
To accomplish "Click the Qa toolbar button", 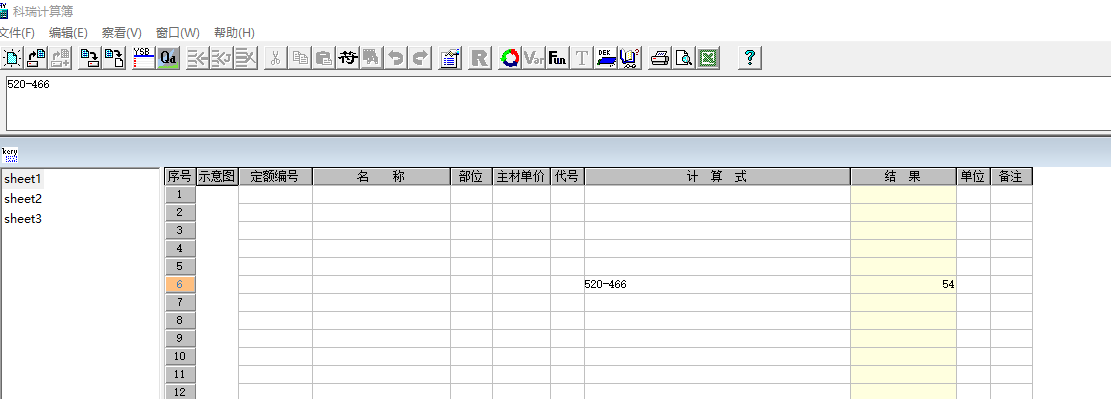I will click(168, 57).
